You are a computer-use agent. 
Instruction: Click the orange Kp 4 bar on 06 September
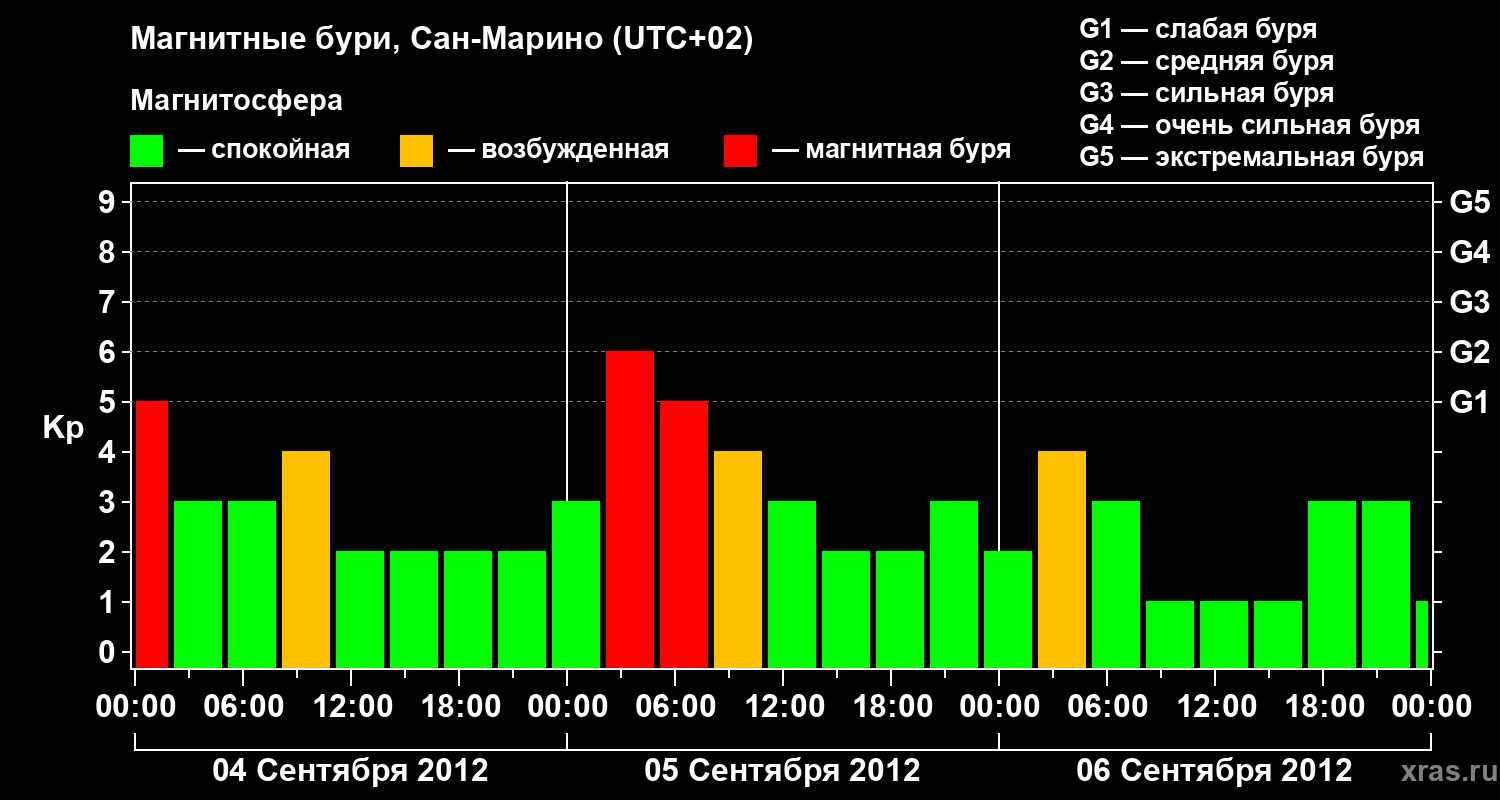click(x=1062, y=560)
